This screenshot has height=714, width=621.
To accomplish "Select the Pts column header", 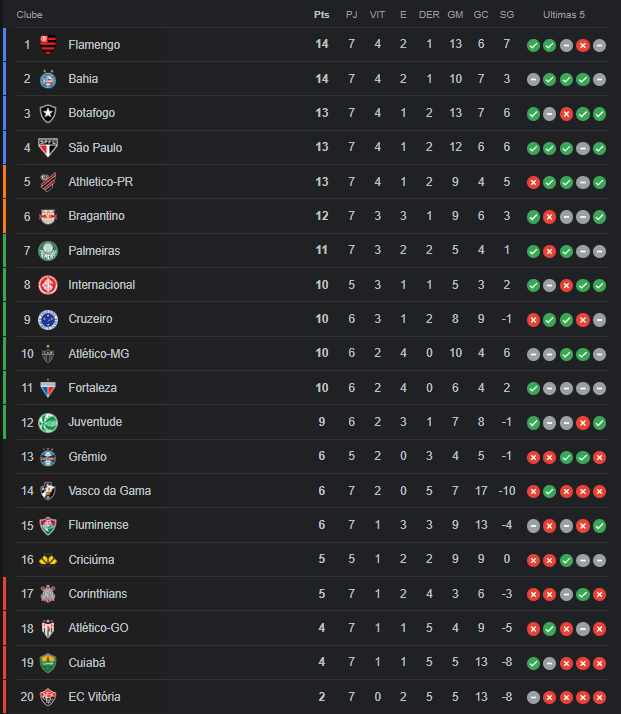I will tap(321, 15).
